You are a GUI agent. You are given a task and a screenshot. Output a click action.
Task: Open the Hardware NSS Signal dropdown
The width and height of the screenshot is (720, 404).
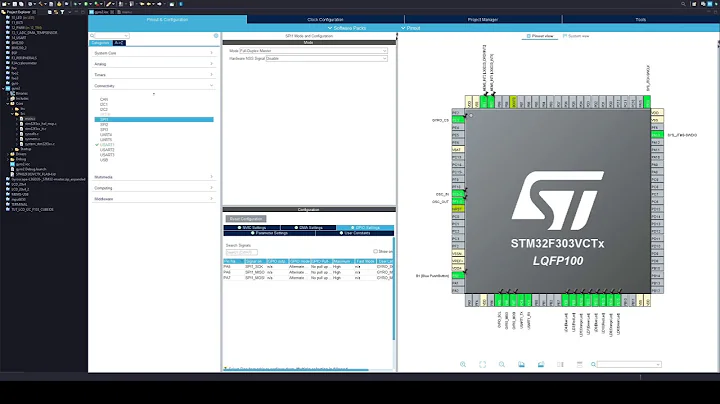[x=326, y=58]
